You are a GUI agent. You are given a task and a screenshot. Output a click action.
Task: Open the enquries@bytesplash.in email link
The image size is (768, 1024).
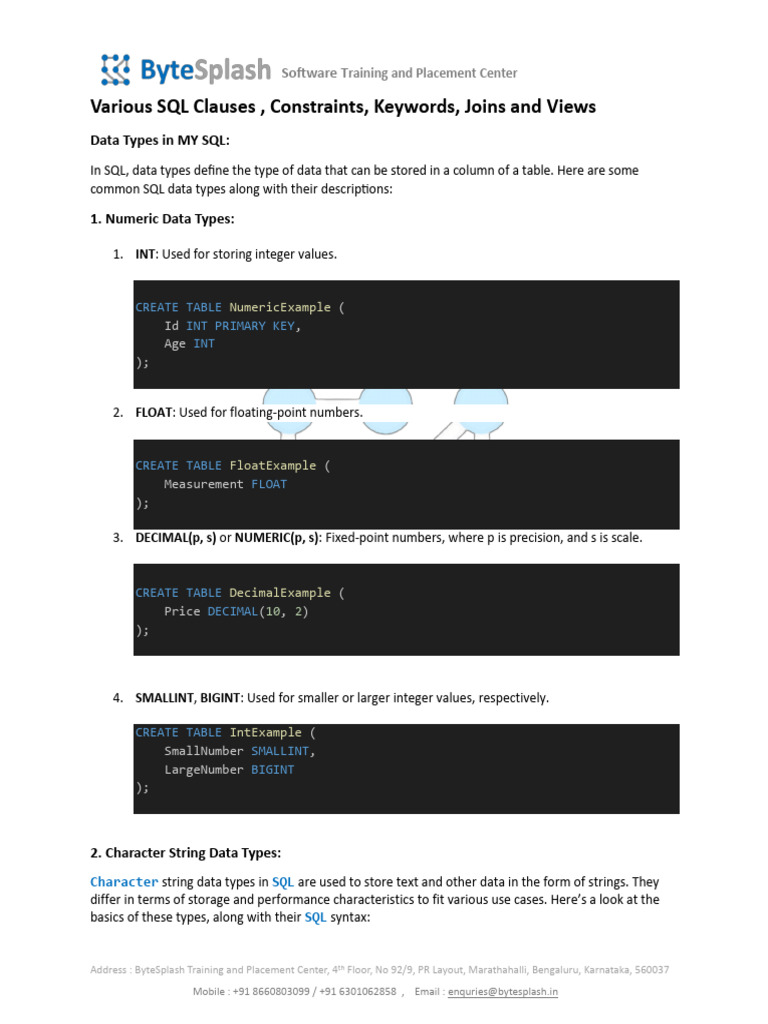502,991
